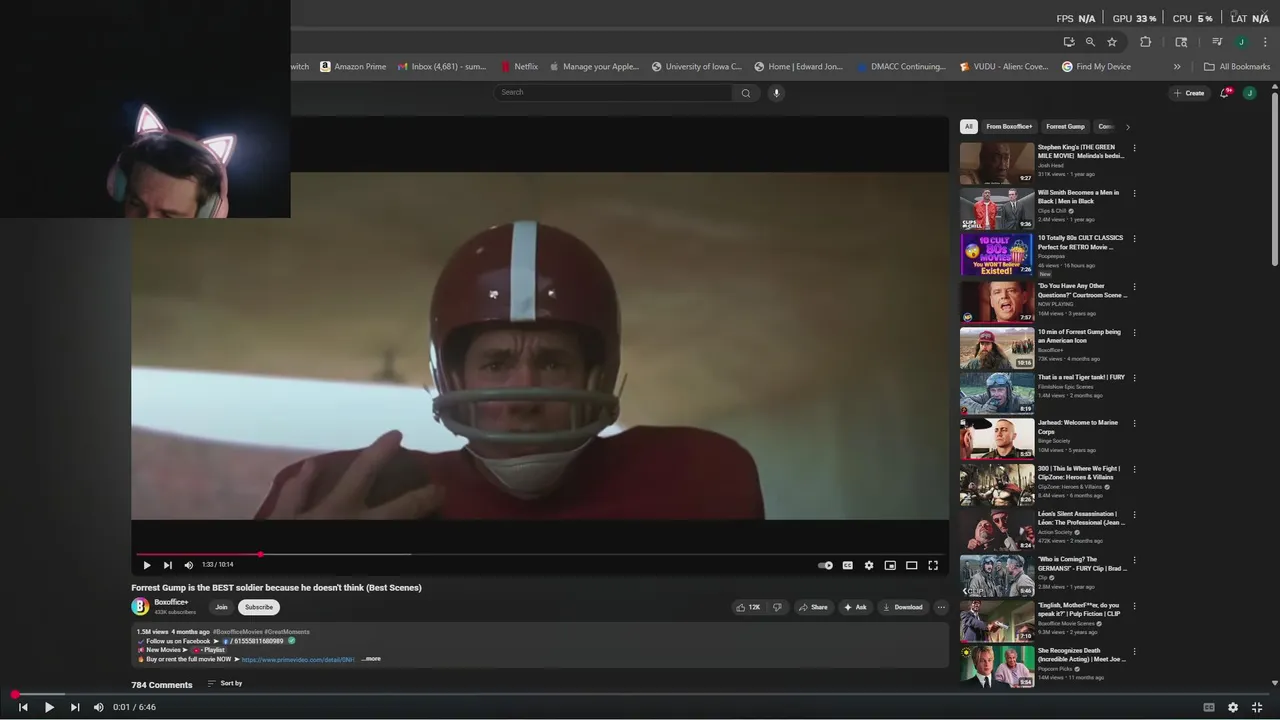Click the YouTube search magnifier button
The height and width of the screenshot is (720, 1280).
pyautogui.click(x=746, y=92)
